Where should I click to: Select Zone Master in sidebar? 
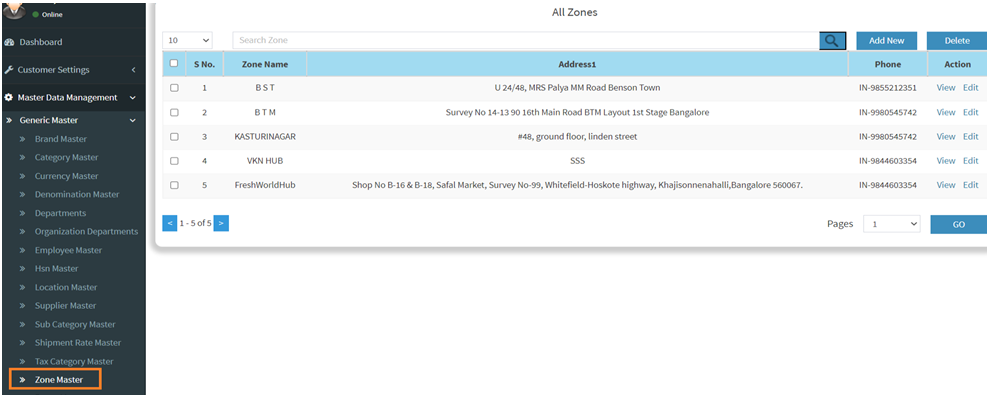pos(59,380)
